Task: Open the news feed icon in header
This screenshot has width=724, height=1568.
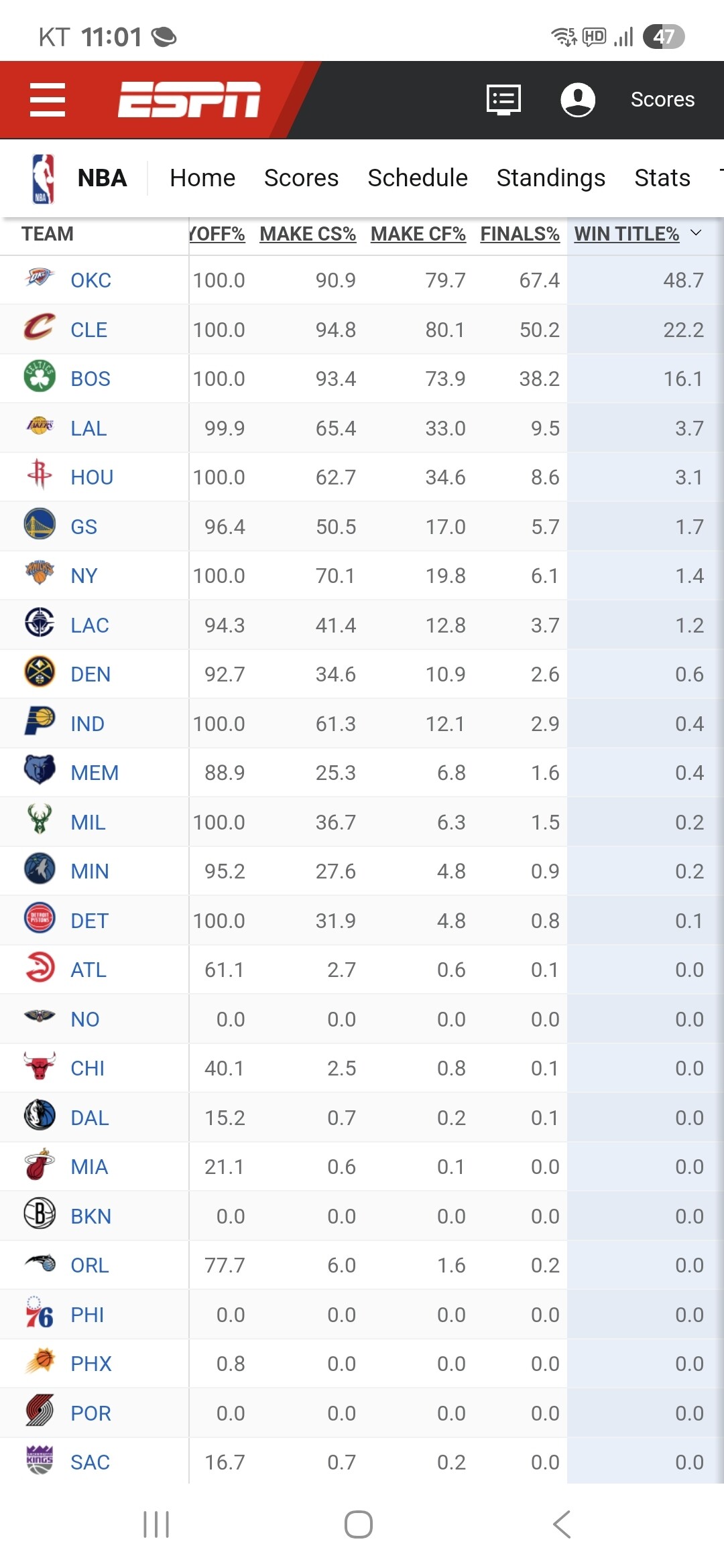Action: point(503,100)
